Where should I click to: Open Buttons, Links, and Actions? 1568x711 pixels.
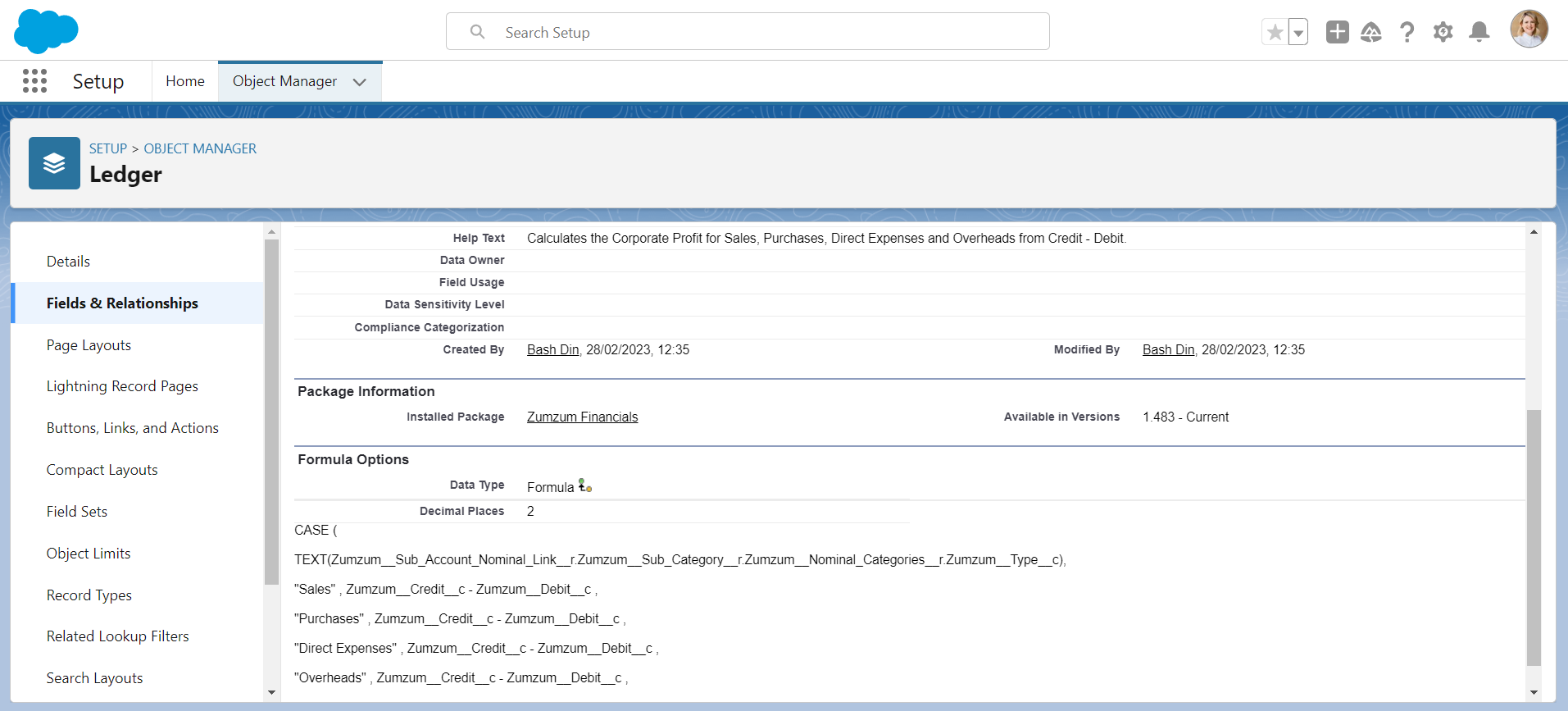[x=133, y=428]
